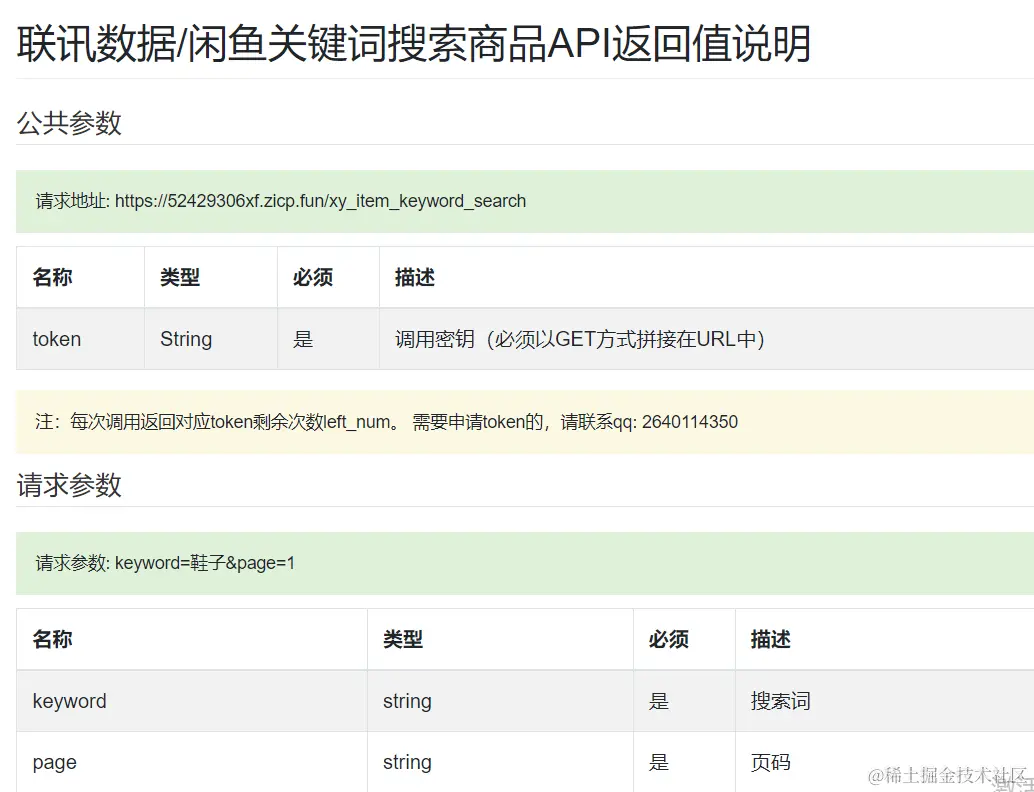Select the page name cell

point(192,762)
